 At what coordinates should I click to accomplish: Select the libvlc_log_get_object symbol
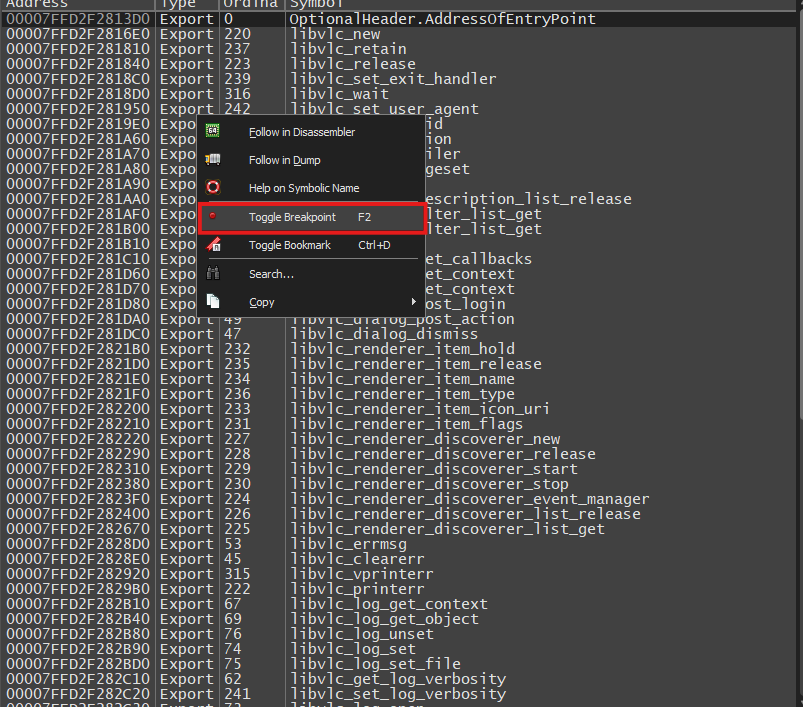384,619
